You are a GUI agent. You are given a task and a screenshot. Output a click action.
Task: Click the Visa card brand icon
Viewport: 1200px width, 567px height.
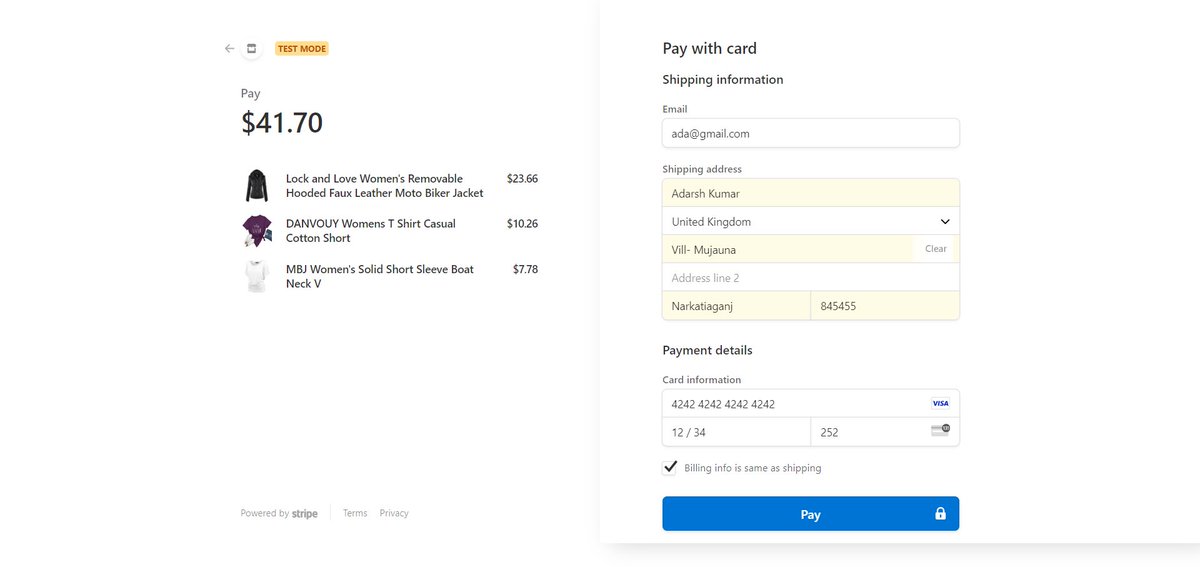(x=940, y=403)
